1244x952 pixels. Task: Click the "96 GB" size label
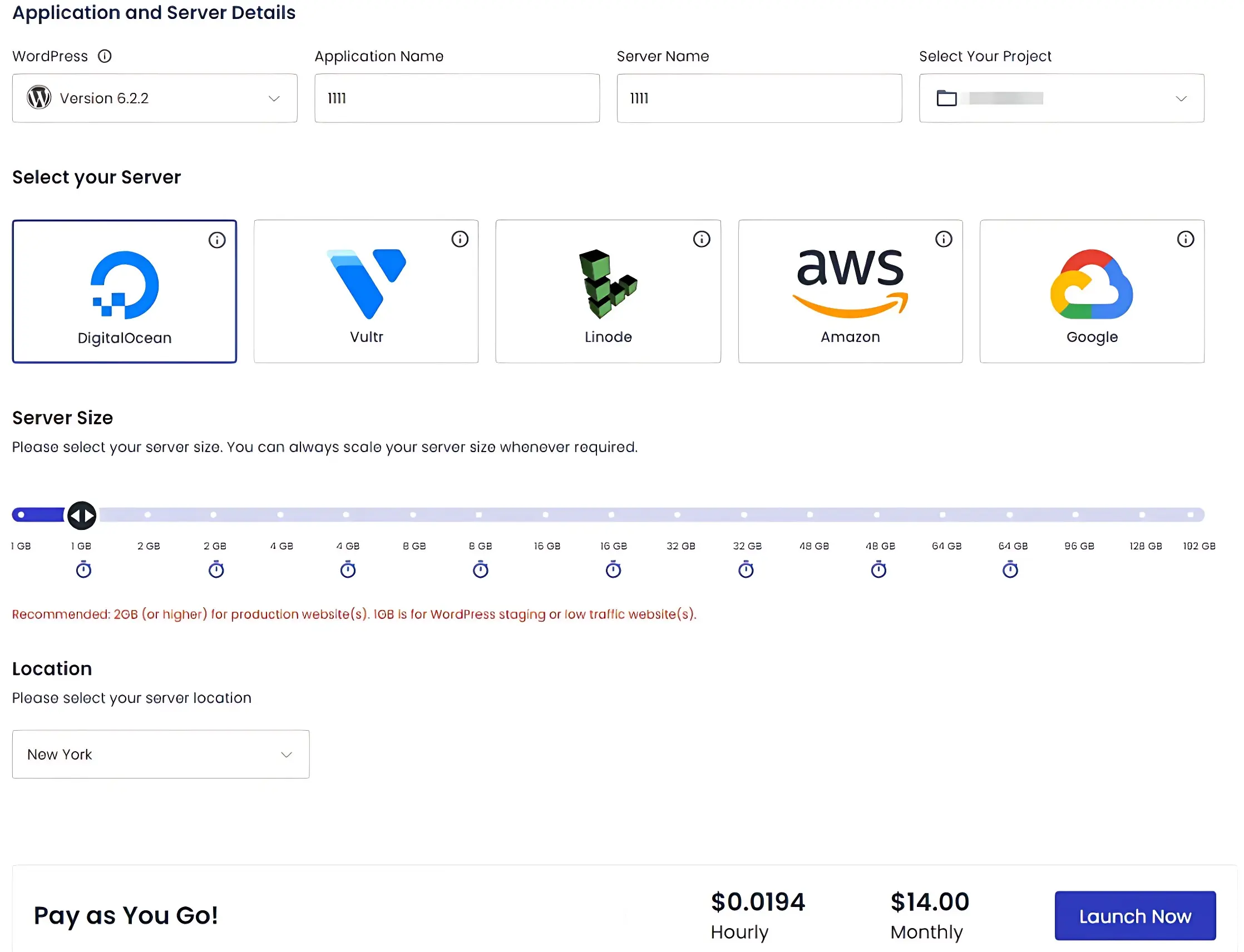point(1078,546)
